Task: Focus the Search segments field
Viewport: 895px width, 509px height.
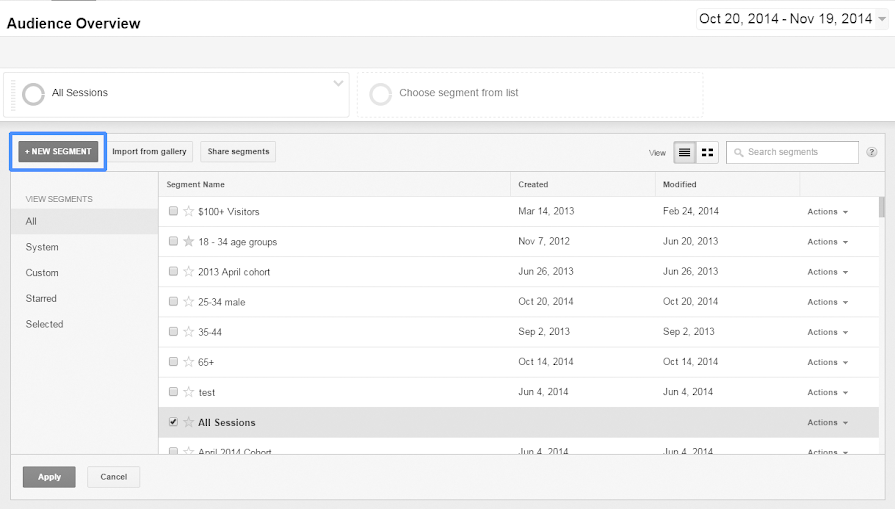Action: (799, 152)
